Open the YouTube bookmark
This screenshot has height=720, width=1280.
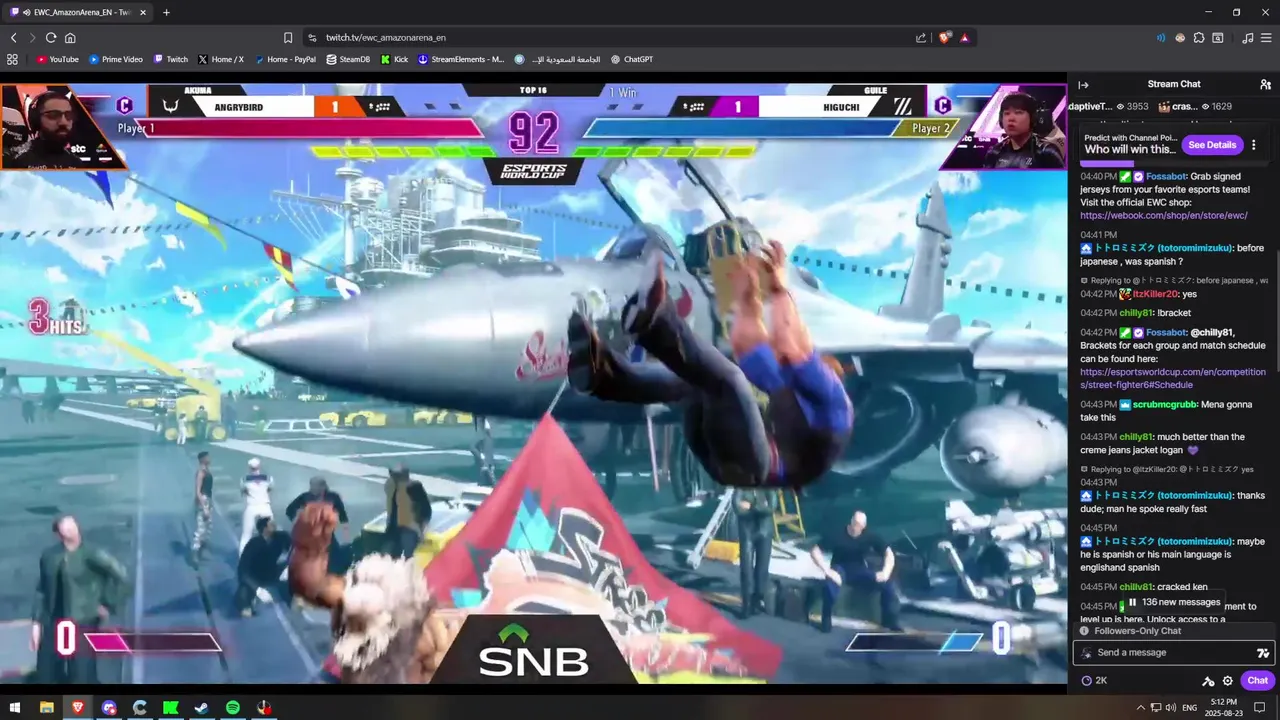point(58,60)
